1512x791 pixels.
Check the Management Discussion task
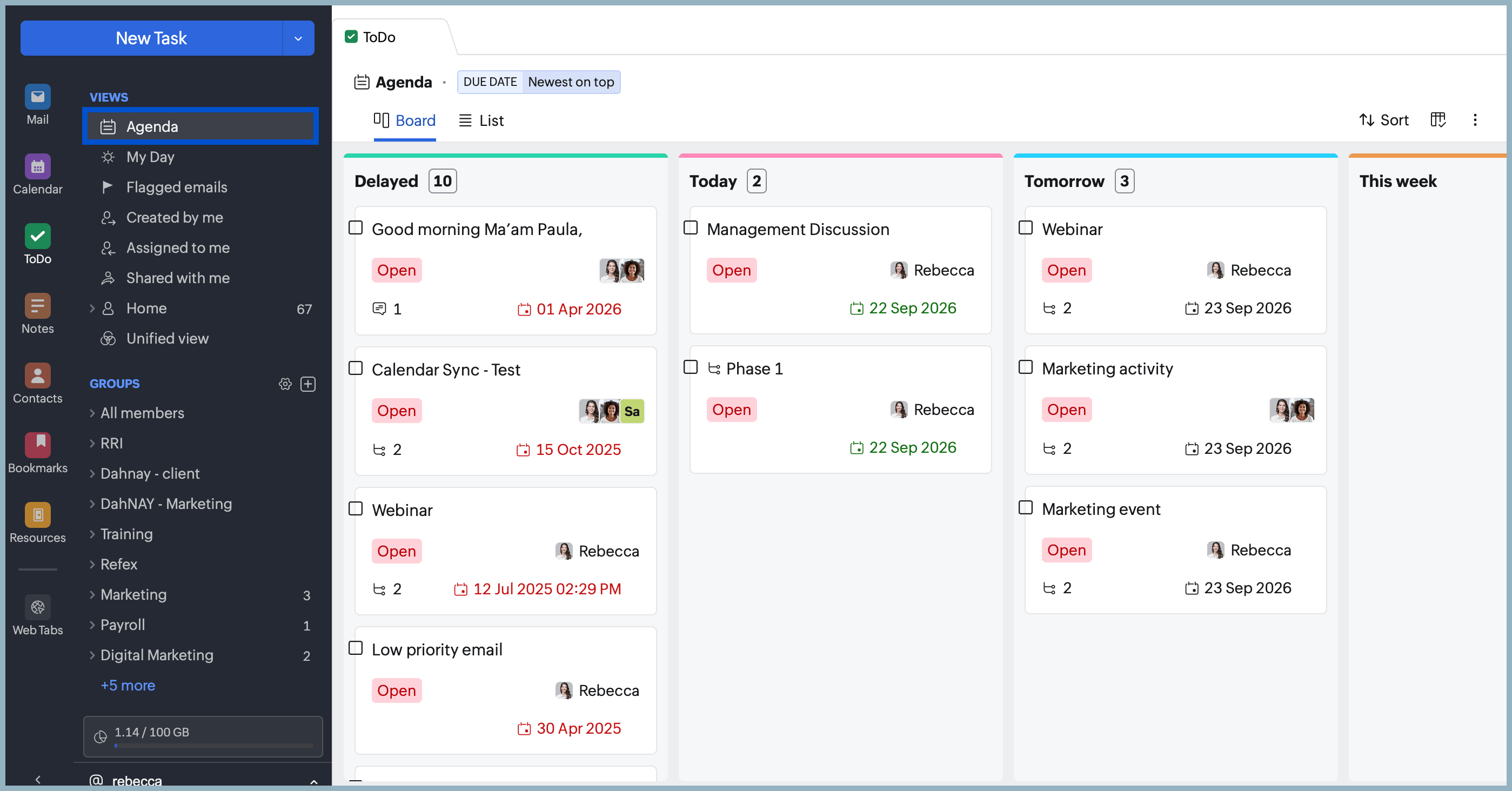(691, 227)
